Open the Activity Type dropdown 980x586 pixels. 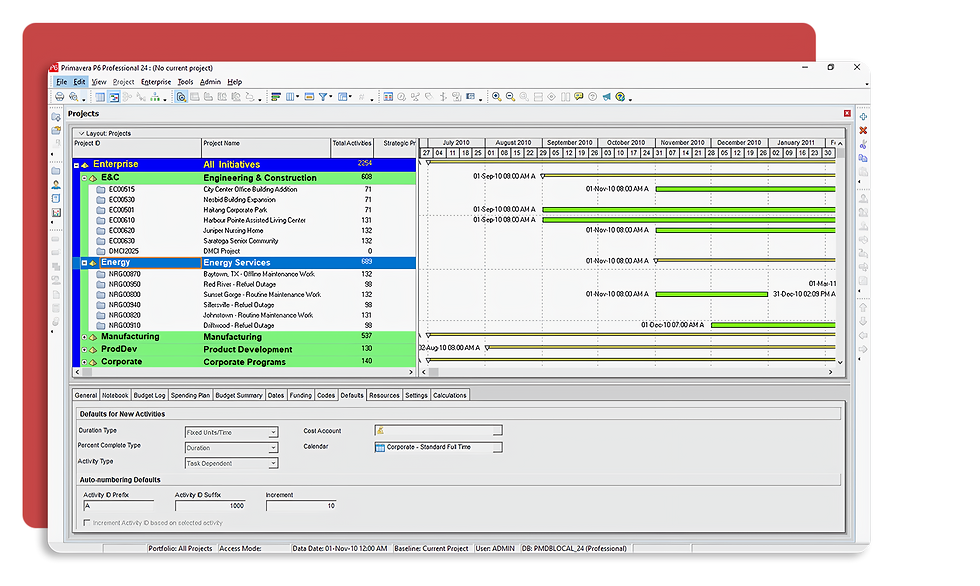(273, 464)
